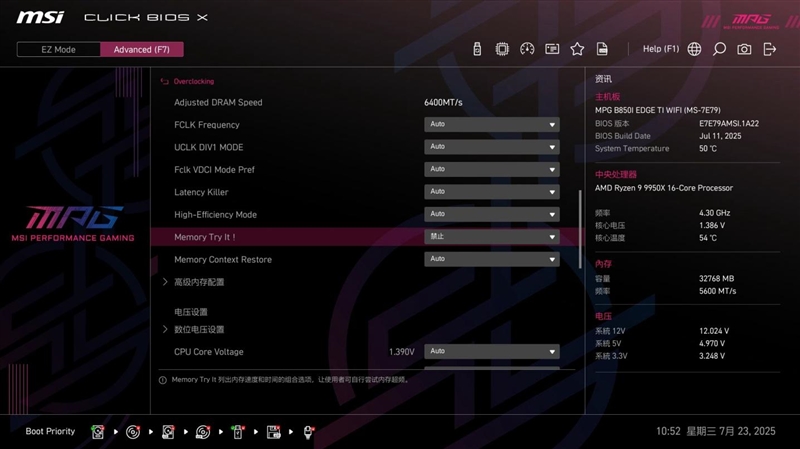The width and height of the screenshot is (800, 449).
Task: Select the Advanced (F7) tab
Action: coord(142,49)
